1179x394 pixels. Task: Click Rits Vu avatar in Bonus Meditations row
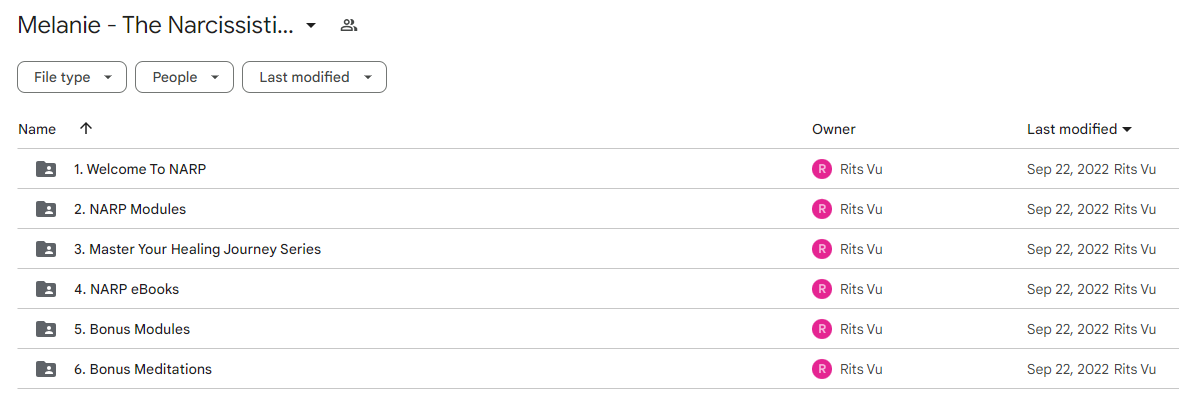[x=822, y=369]
